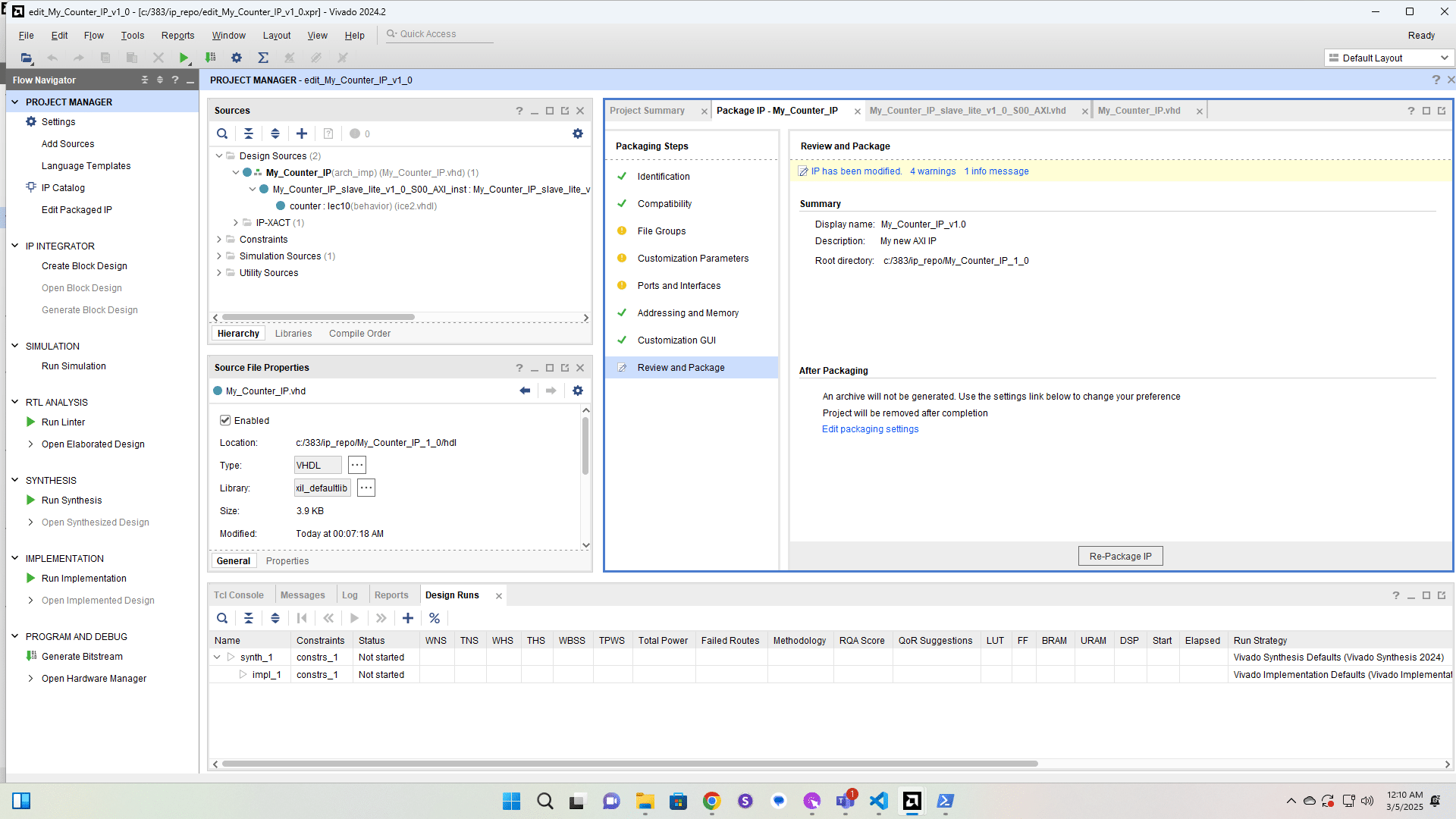Expand the IP-XACT folder
This screenshot has width=1456, height=819.
(x=236, y=223)
